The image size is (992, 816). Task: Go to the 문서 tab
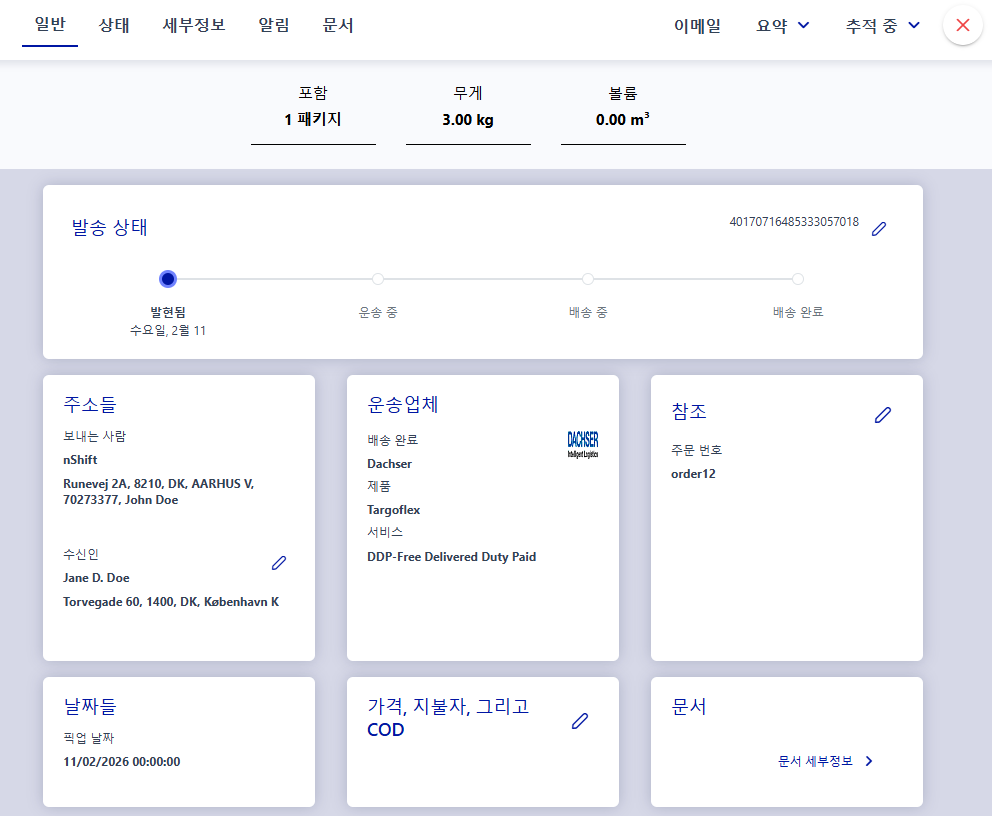point(338,26)
